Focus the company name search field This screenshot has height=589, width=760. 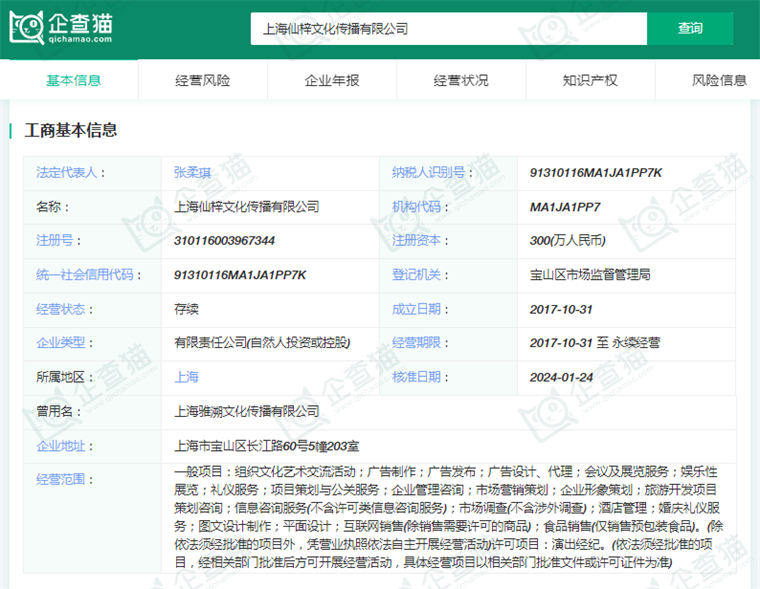pyautogui.click(x=448, y=29)
